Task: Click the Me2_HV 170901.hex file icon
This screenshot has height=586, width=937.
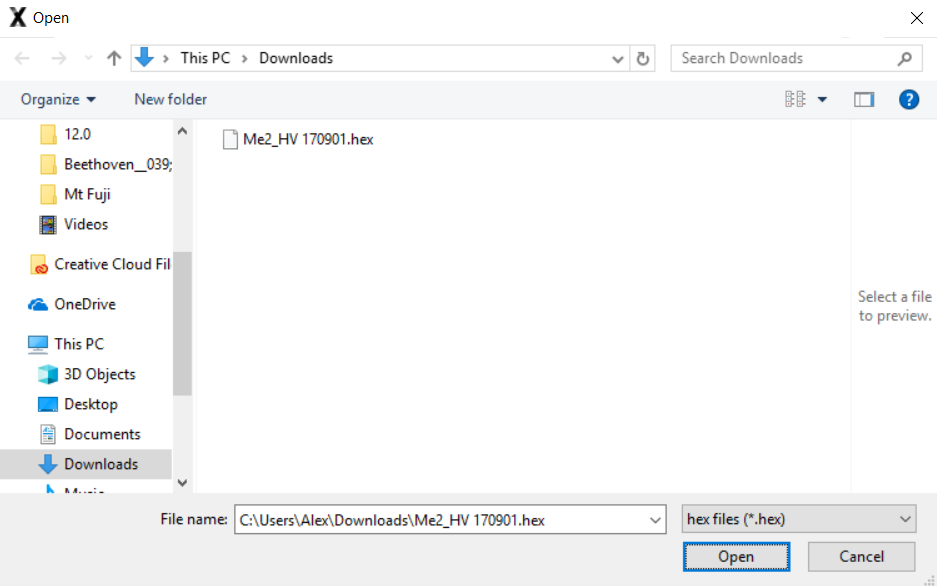Action: [230, 139]
